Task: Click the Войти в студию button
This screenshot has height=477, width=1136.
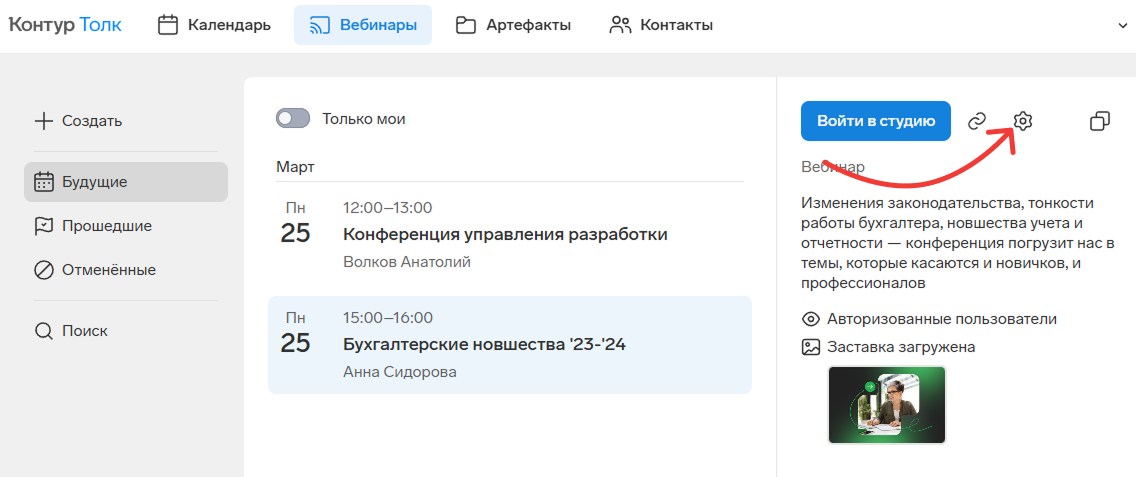Action: click(876, 121)
